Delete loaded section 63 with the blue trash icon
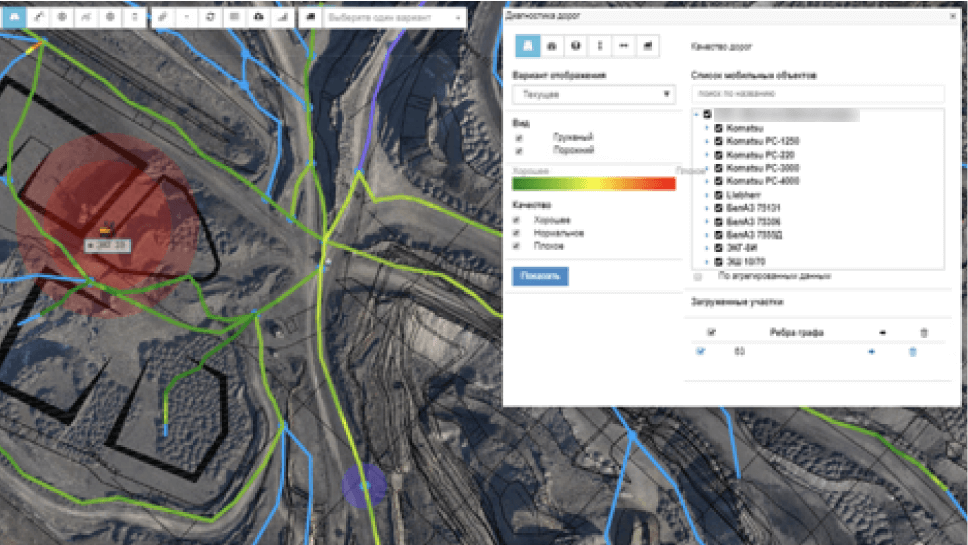968x545 pixels. coord(912,351)
